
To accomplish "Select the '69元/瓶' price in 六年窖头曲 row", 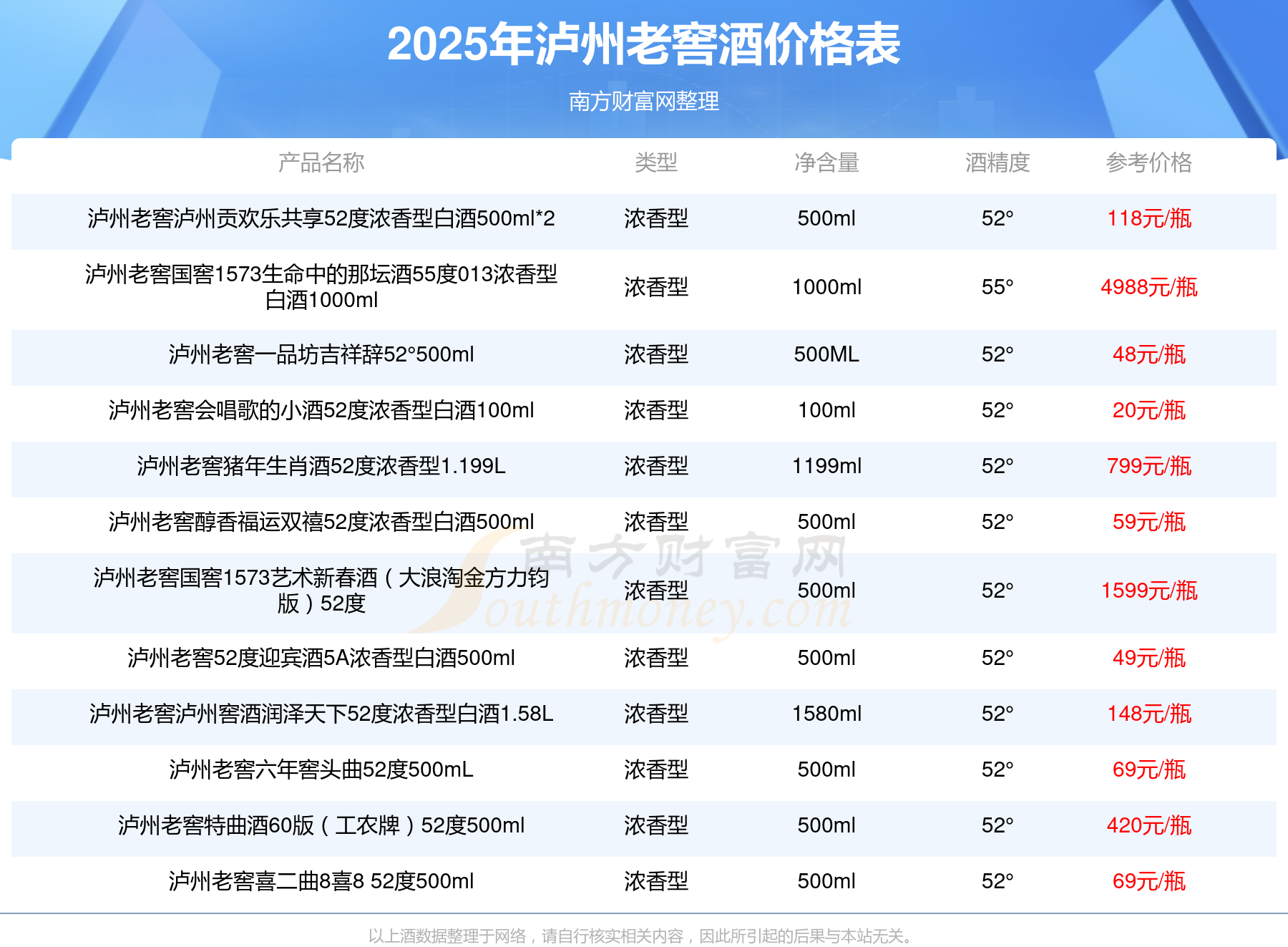I will tap(1149, 769).
